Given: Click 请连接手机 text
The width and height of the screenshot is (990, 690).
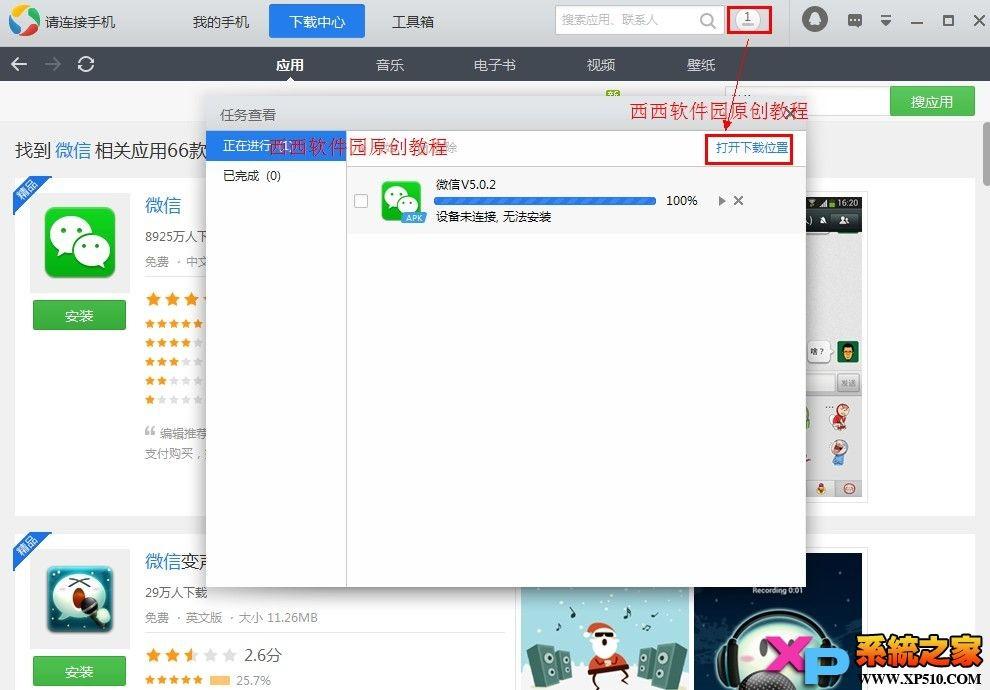Looking at the screenshot, I should coord(80,22).
